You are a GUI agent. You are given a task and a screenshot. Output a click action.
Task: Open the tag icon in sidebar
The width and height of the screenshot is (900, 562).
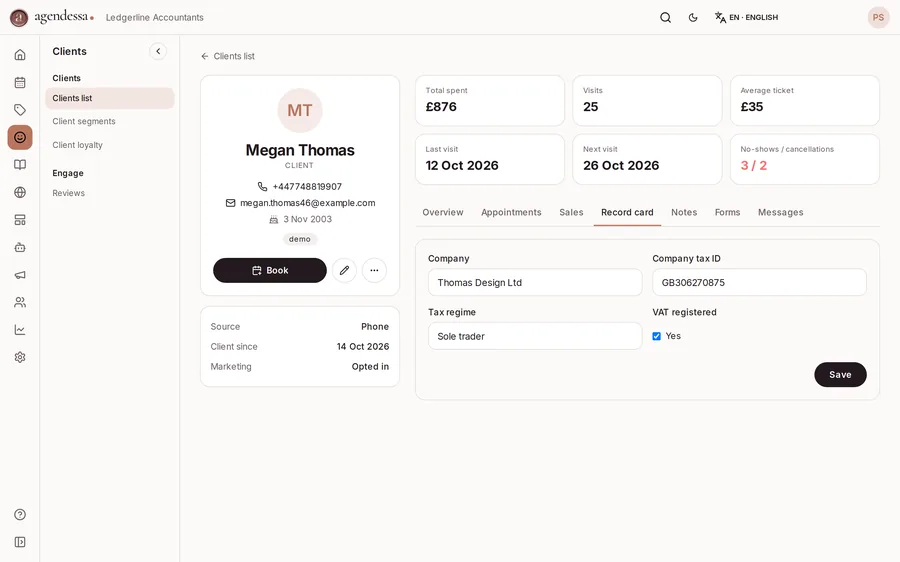click(x=20, y=110)
